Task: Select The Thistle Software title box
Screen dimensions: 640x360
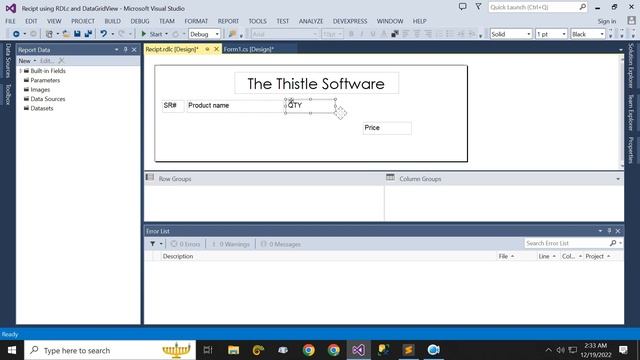Action: coord(316,83)
